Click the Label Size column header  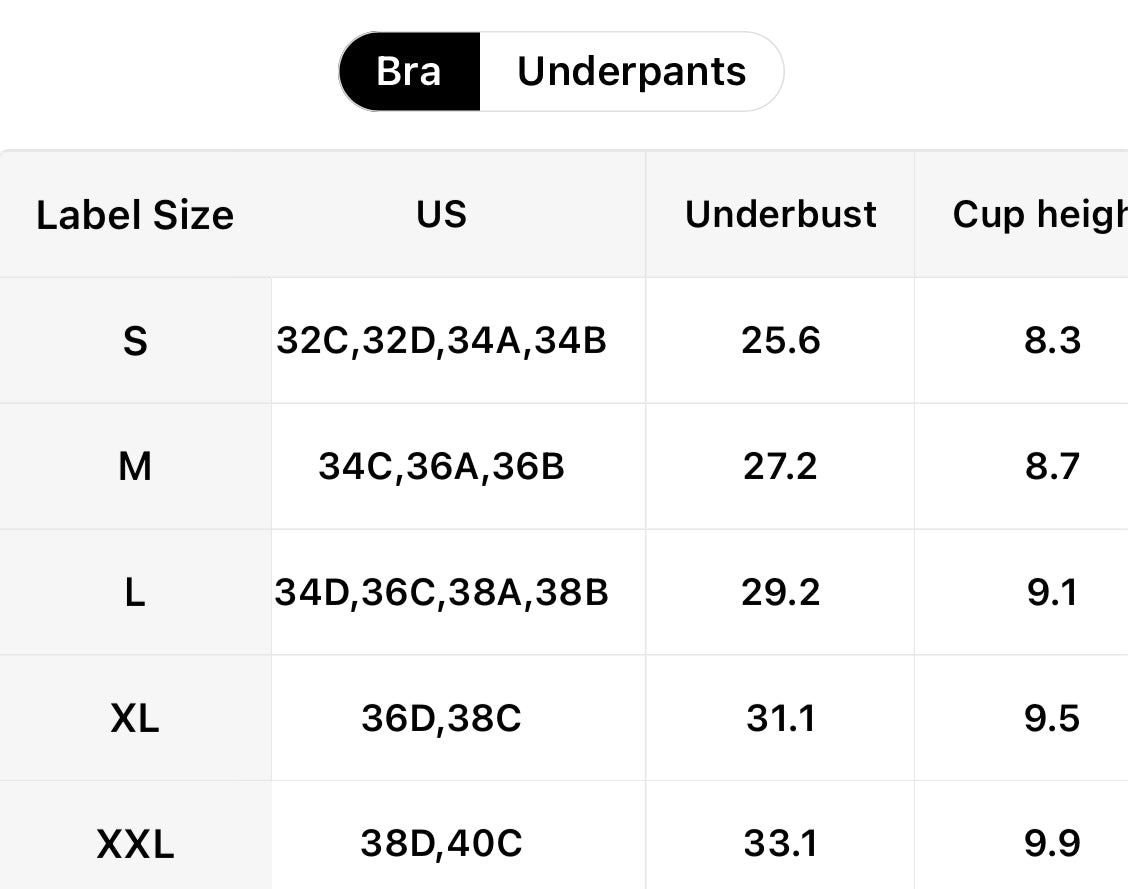[135, 215]
